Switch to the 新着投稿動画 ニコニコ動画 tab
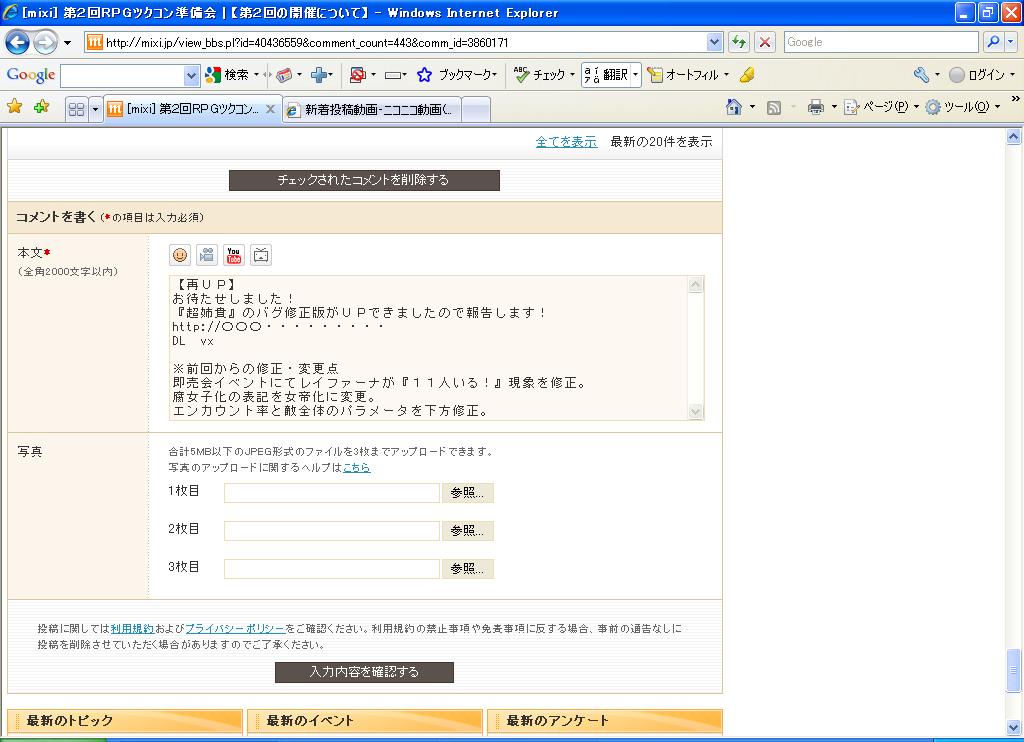Viewport: 1024px width, 742px height. click(x=375, y=110)
